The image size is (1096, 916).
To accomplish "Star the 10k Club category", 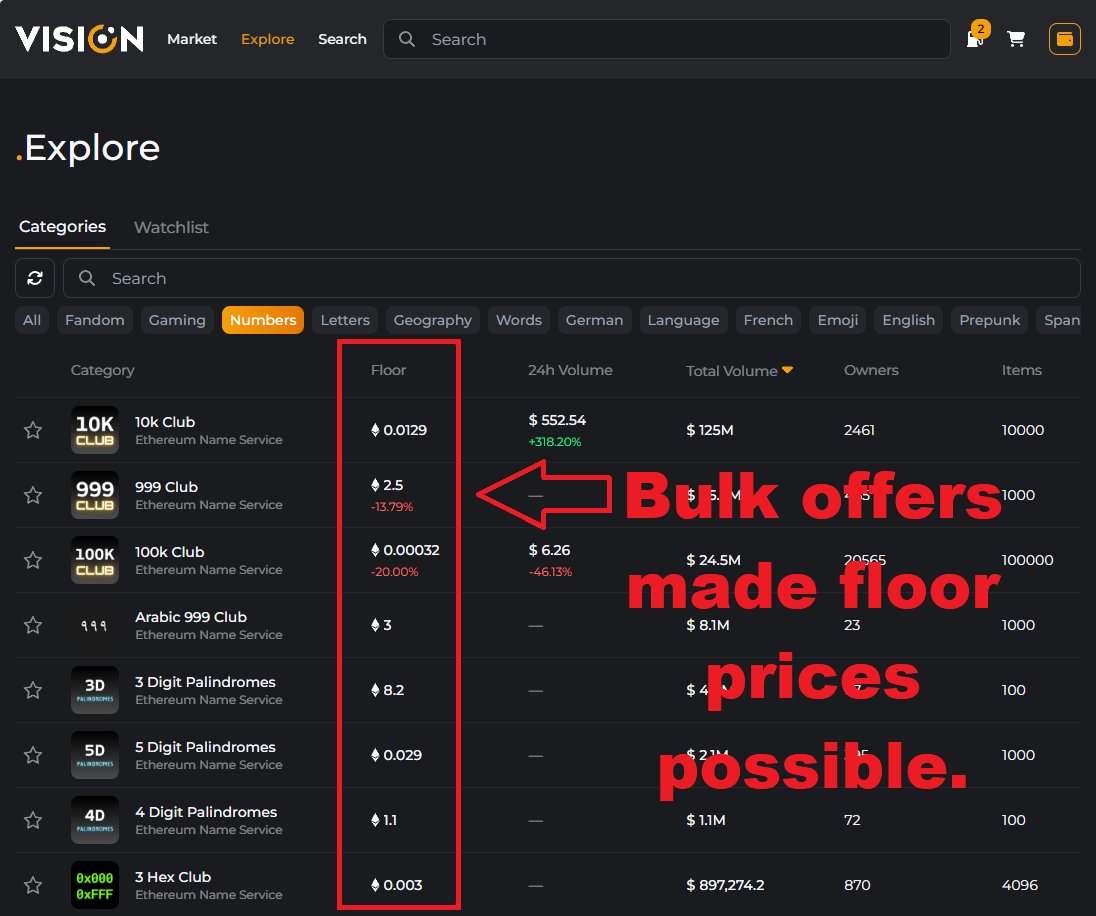I will [x=33, y=430].
